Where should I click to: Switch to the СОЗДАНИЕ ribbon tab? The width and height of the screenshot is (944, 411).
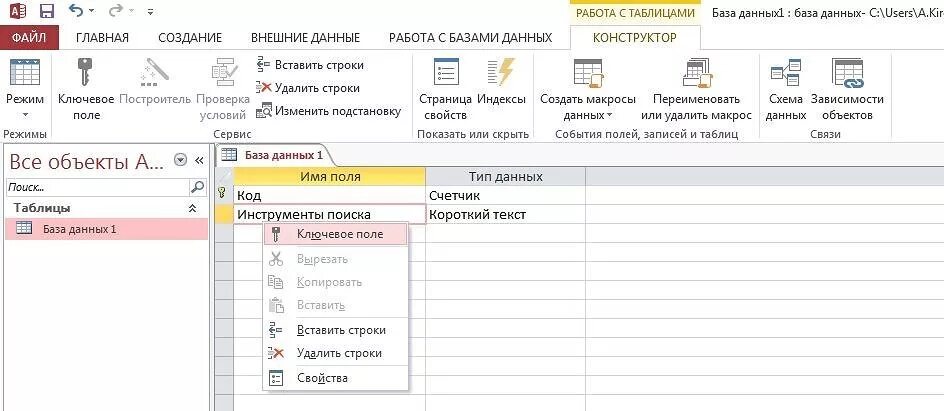tap(190, 38)
